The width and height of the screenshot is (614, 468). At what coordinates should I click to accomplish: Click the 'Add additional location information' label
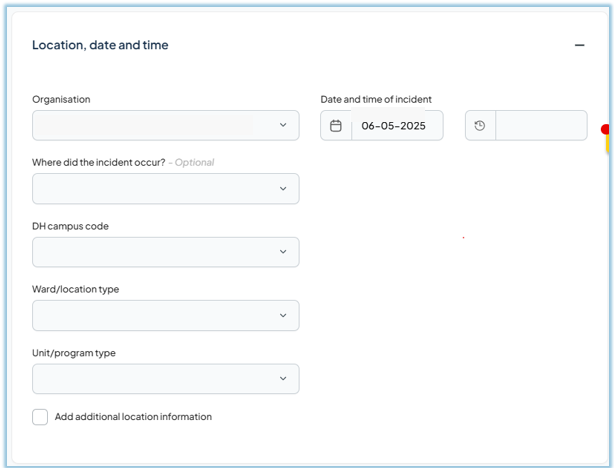[133, 417]
